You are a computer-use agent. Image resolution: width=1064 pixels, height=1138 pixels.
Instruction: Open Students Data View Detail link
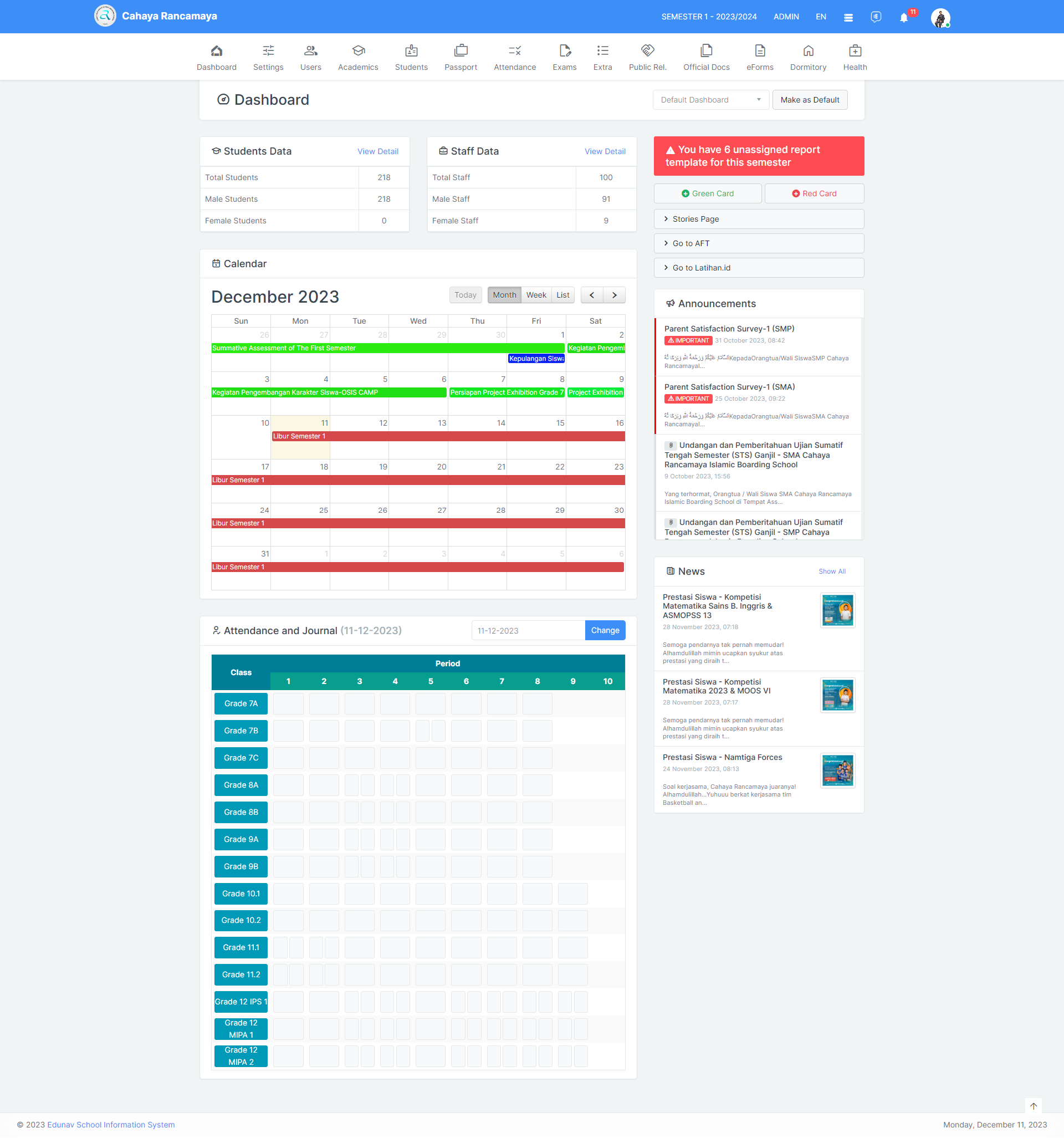[x=378, y=151]
